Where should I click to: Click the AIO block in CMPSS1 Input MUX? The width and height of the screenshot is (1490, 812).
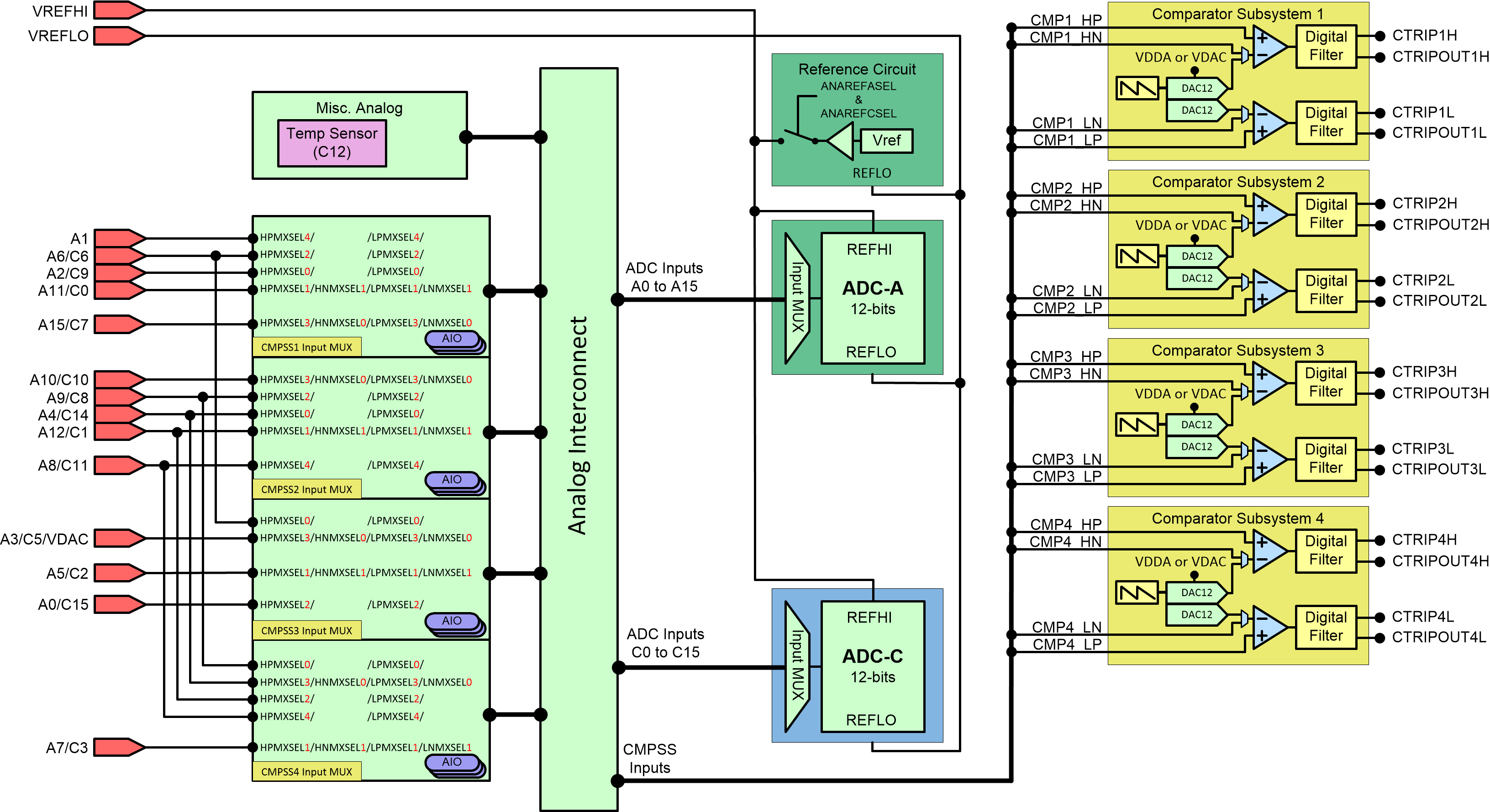[x=455, y=342]
